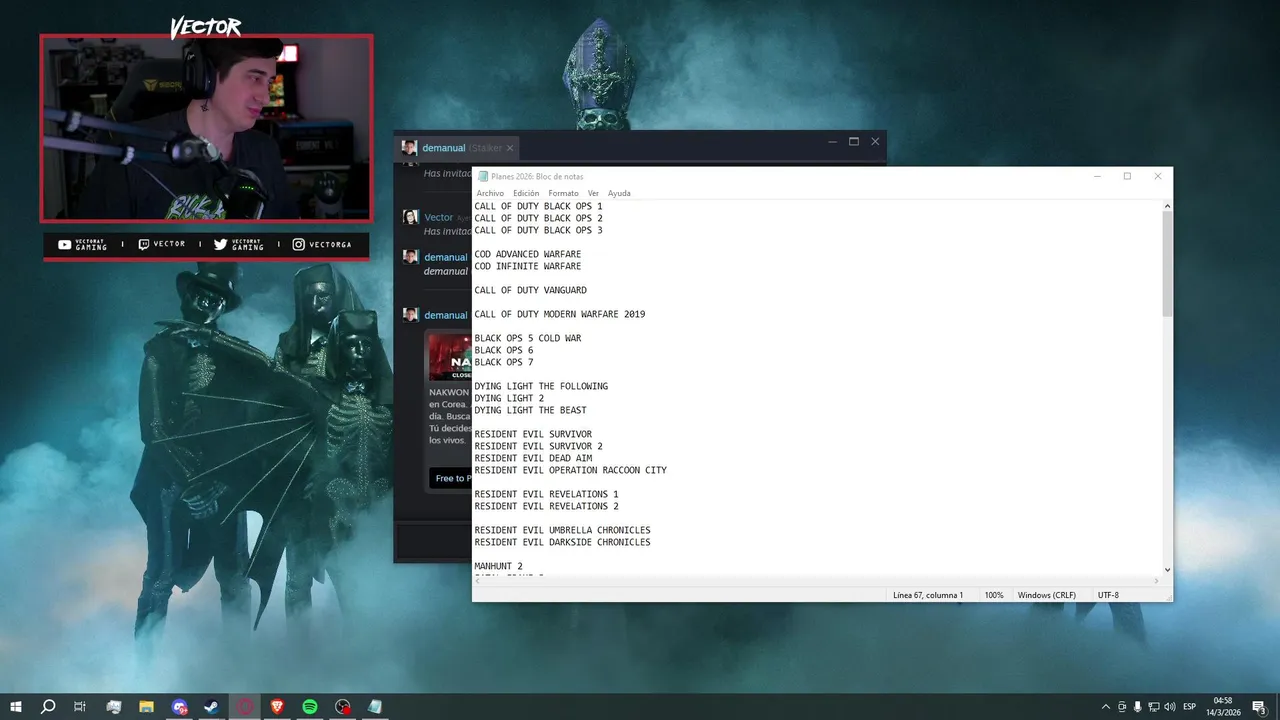Open the Ver menu in Notepad
This screenshot has height=720, width=1280.
pyautogui.click(x=593, y=193)
